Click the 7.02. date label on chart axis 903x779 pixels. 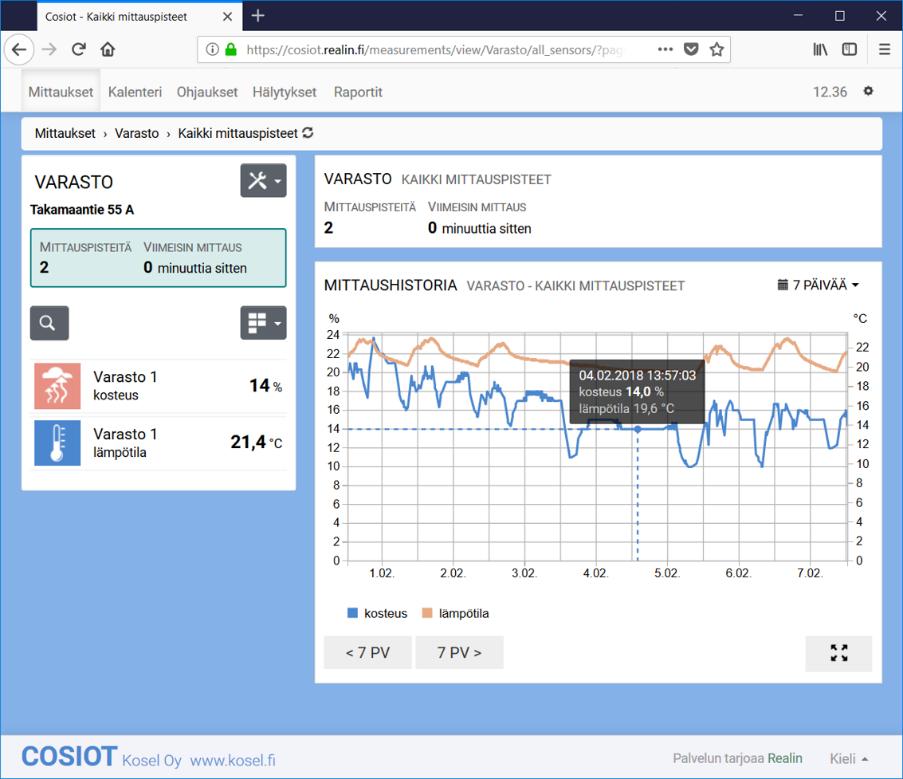pos(810,573)
